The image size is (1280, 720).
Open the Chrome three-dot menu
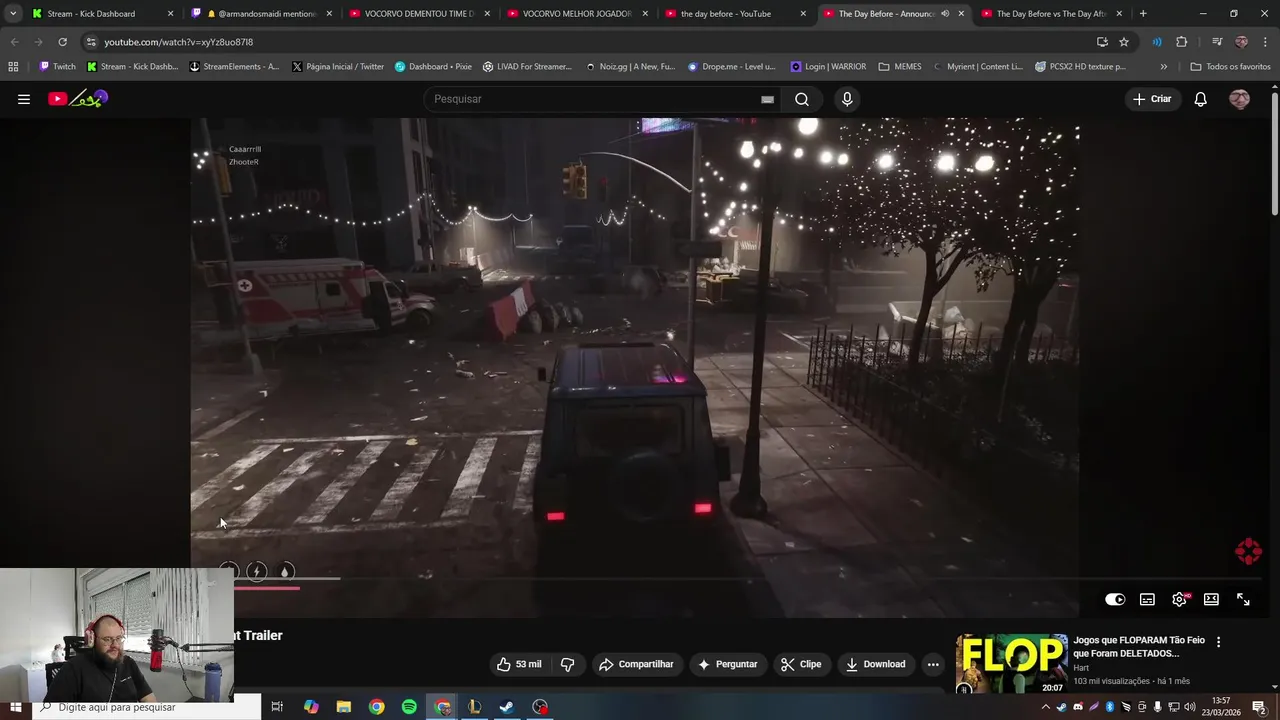tap(1266, 42)
